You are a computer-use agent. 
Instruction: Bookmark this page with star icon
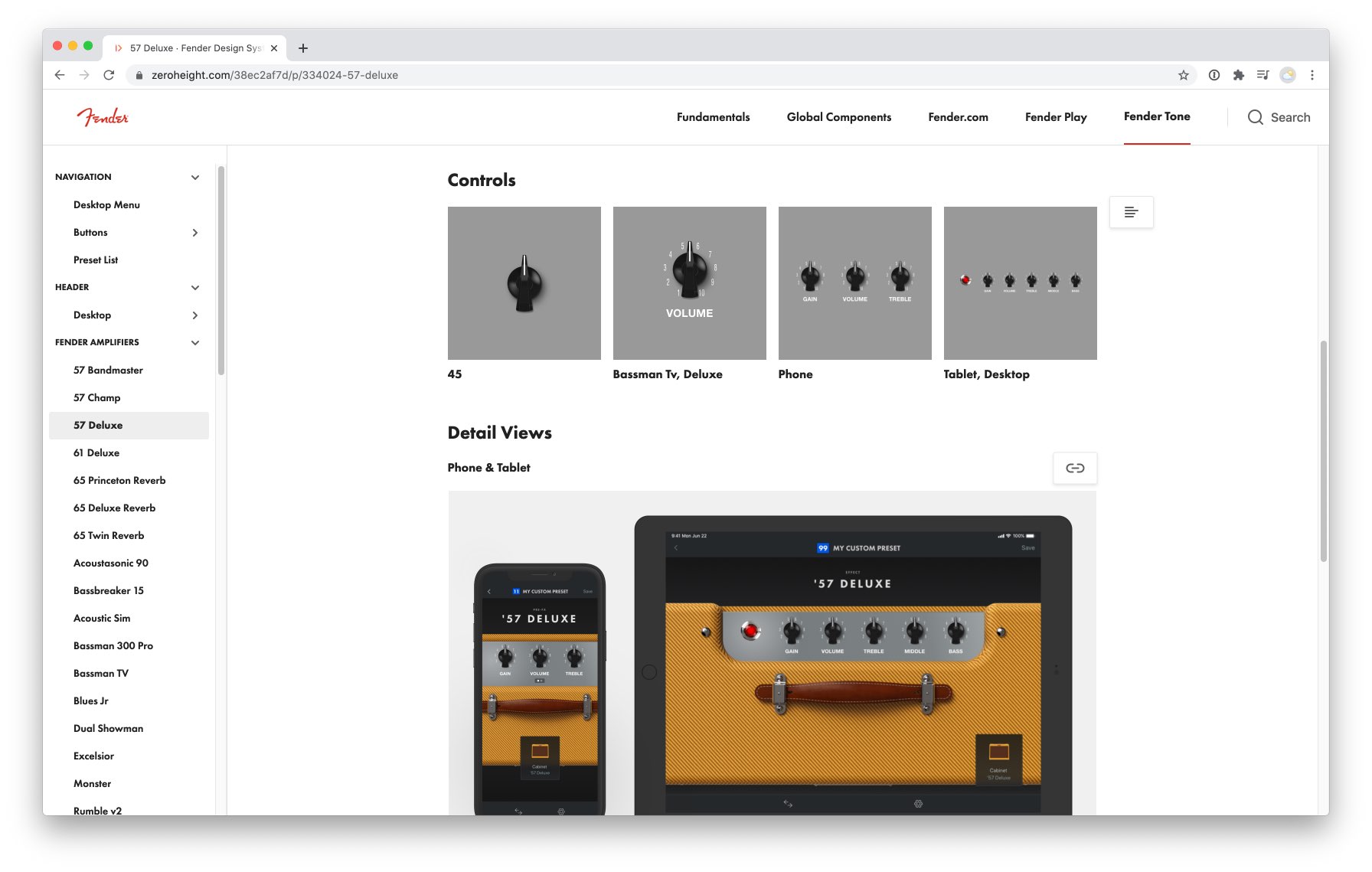coord(1184,75)
